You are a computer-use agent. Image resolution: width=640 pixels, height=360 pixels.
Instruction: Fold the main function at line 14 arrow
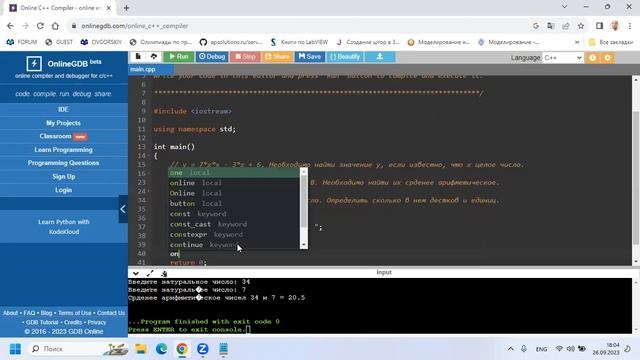tap(150, 156)
